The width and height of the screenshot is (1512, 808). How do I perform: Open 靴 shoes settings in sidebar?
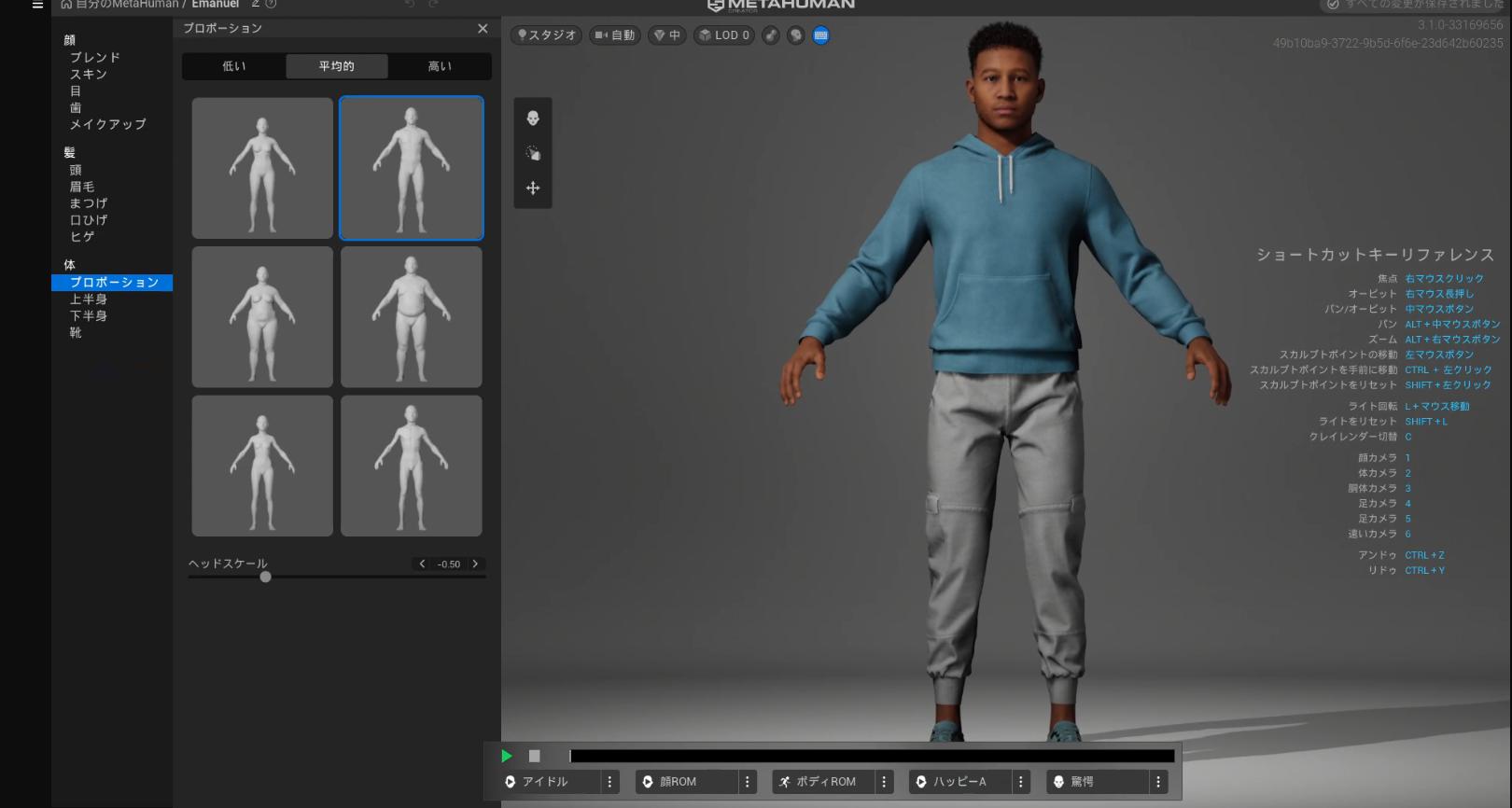click(76, 333)
